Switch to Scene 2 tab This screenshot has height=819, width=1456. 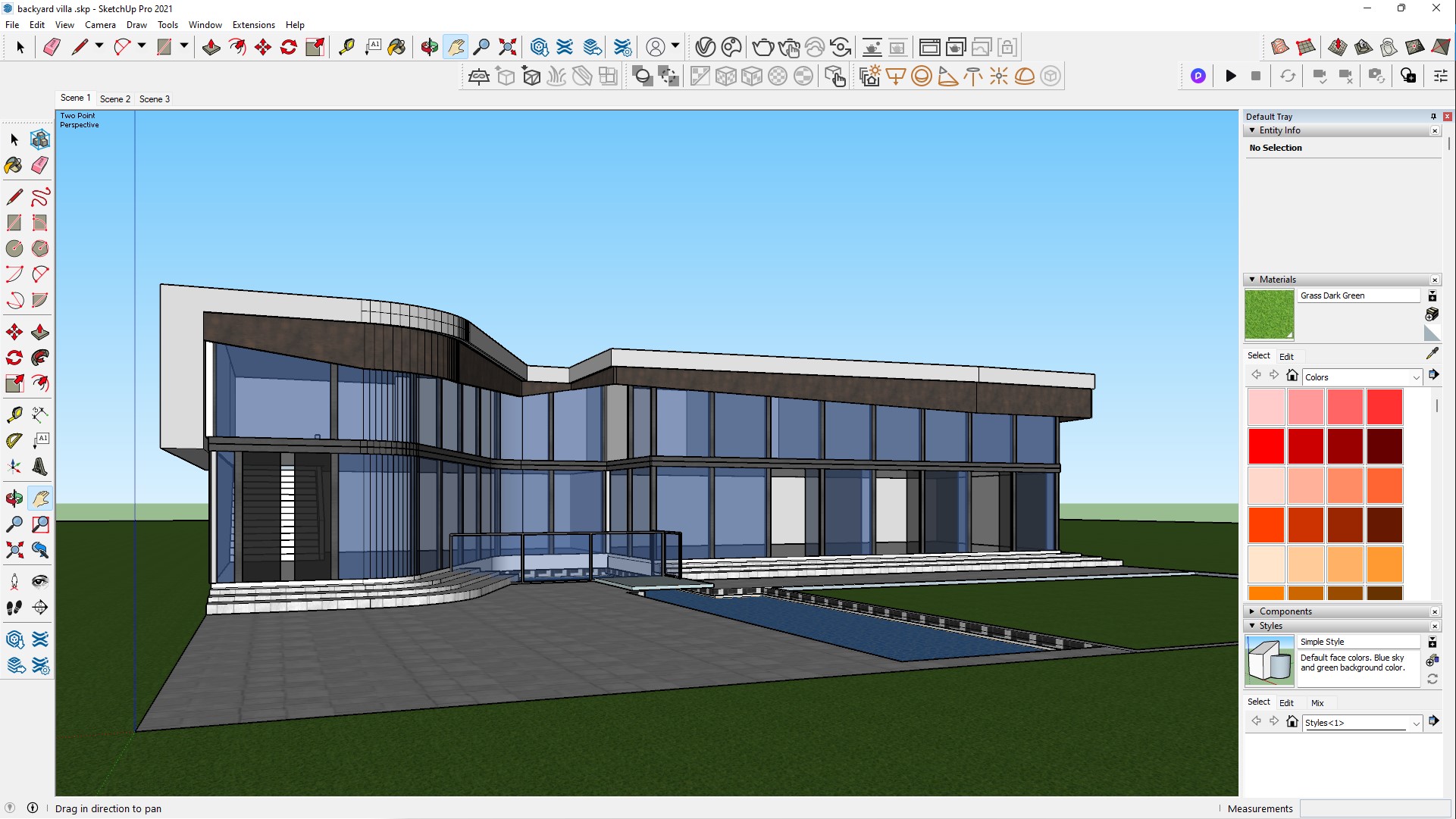[115, 99]
